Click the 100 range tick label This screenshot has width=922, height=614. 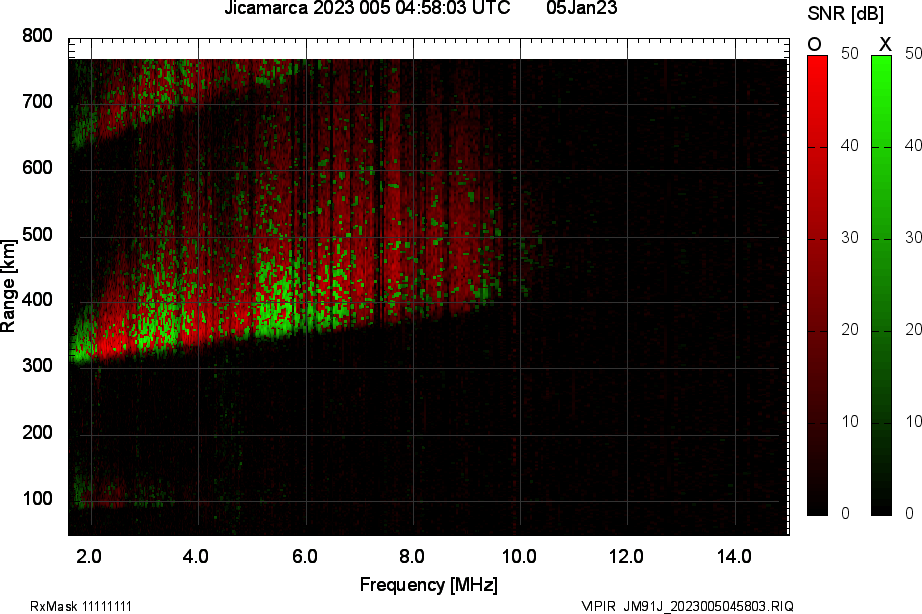38,499
